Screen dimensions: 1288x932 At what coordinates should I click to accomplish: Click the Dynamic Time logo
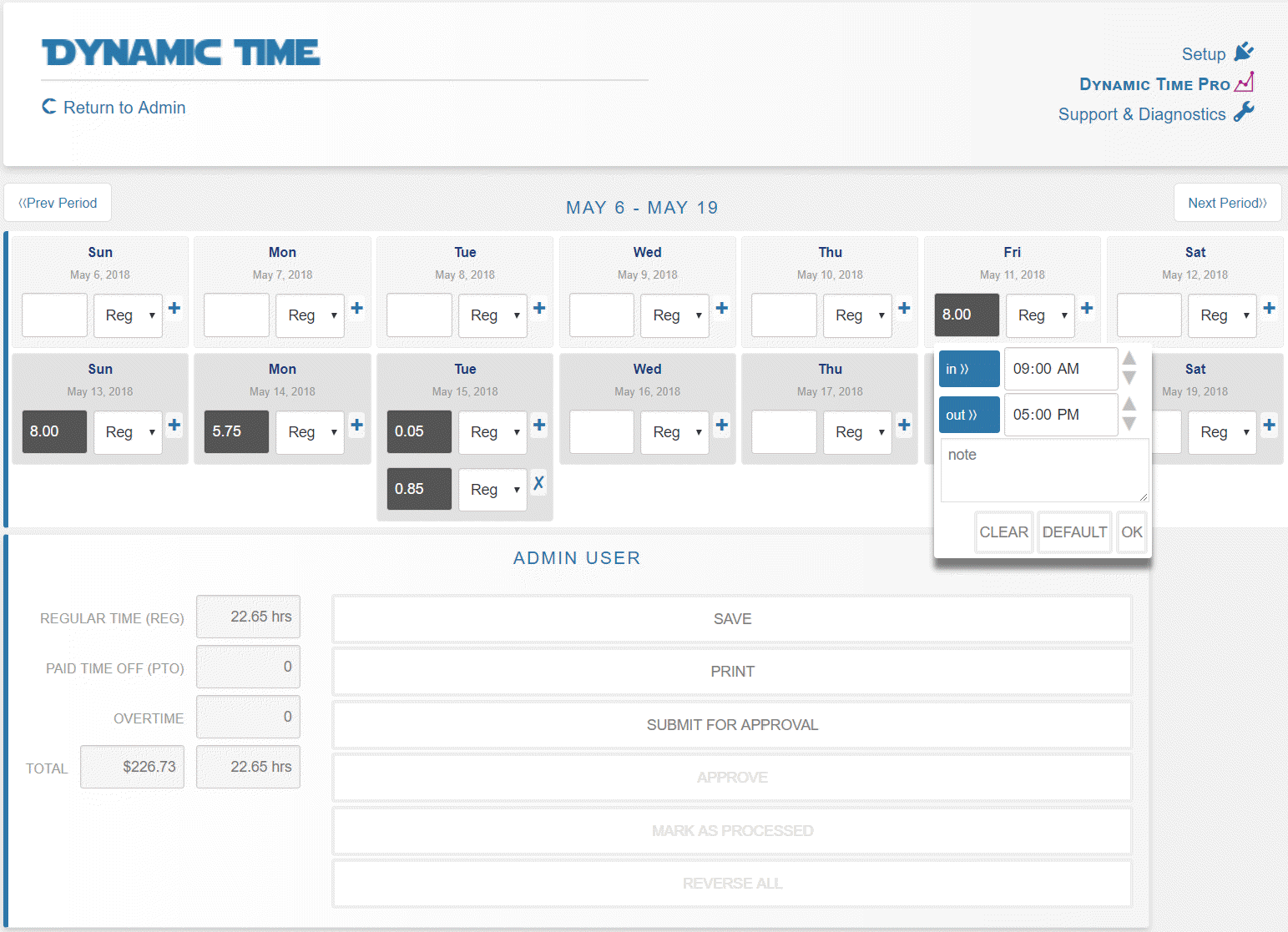tap(181, 53)
